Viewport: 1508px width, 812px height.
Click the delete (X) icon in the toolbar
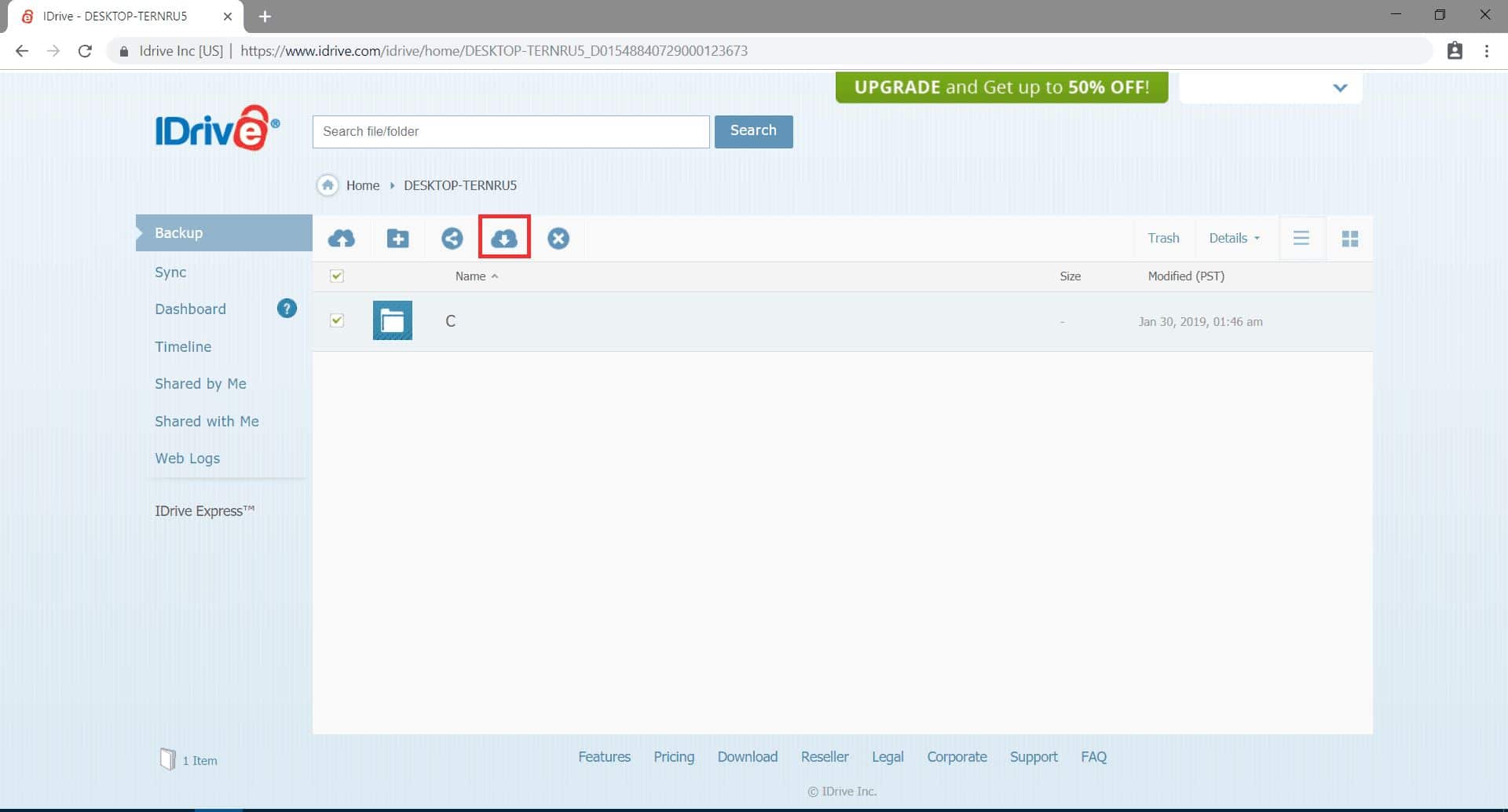point(558,238)
